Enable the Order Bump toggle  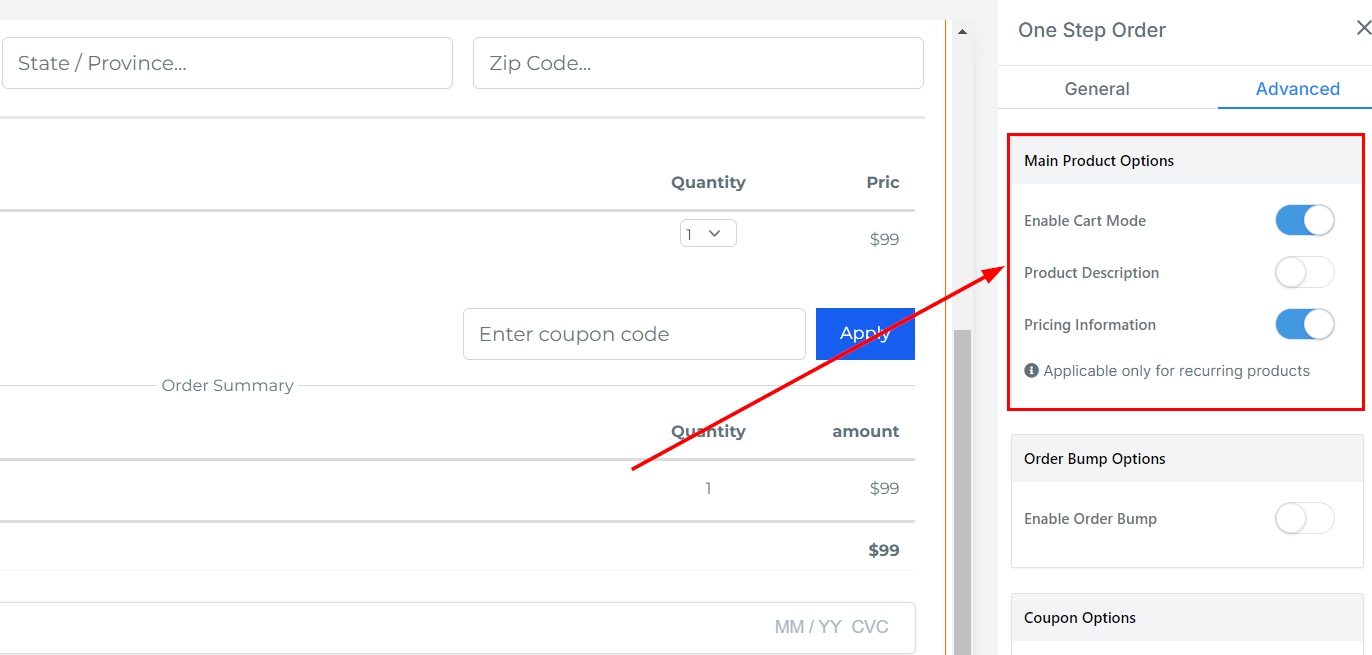(x=1304, y=519)
